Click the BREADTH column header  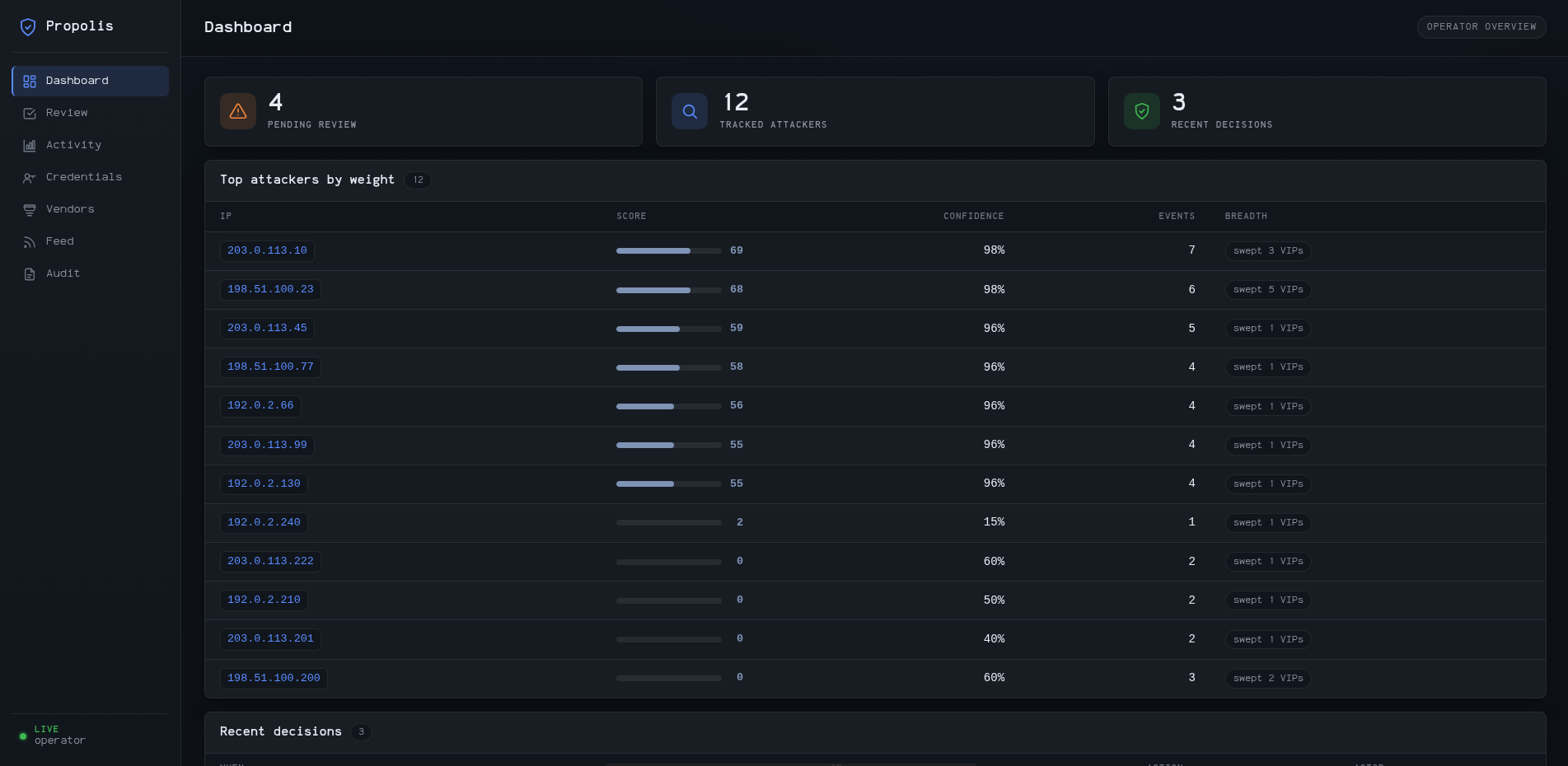coord(1246,217)
